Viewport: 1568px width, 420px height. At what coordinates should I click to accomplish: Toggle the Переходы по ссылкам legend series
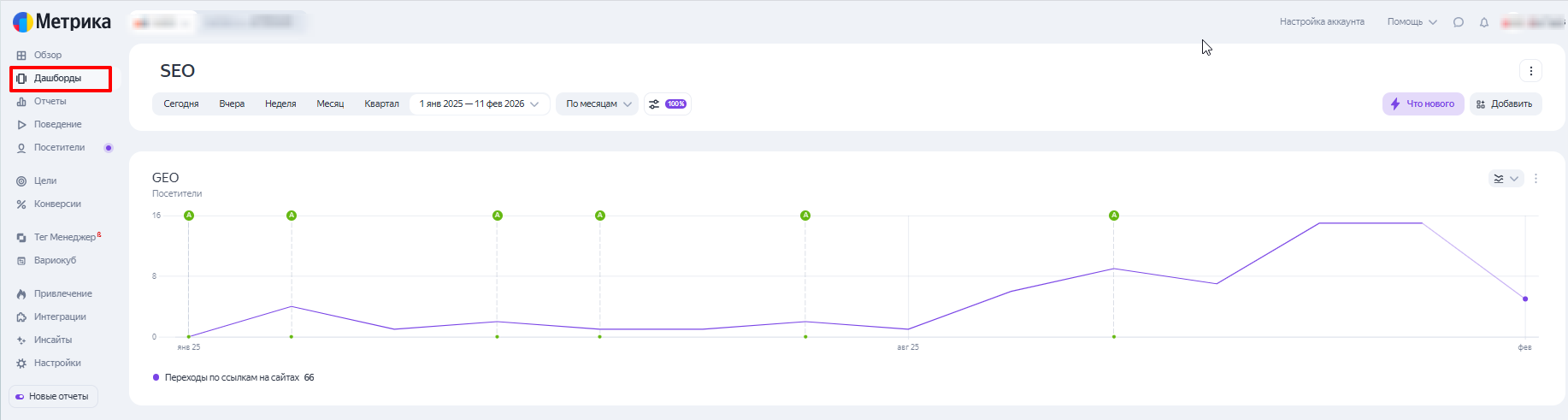tap(231, 377)
